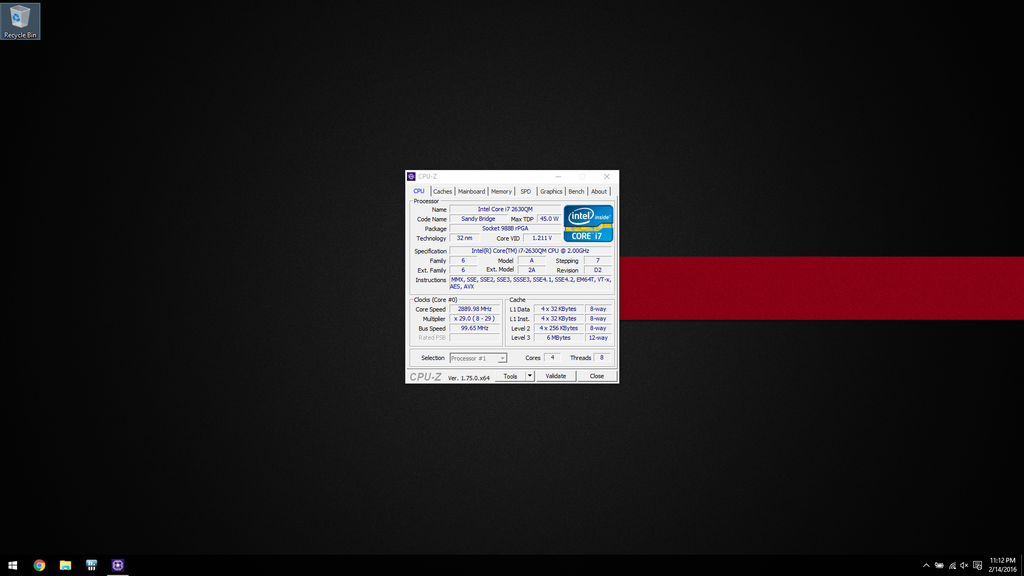Open the Wi-Fi network tray icon

pos(952,566)
